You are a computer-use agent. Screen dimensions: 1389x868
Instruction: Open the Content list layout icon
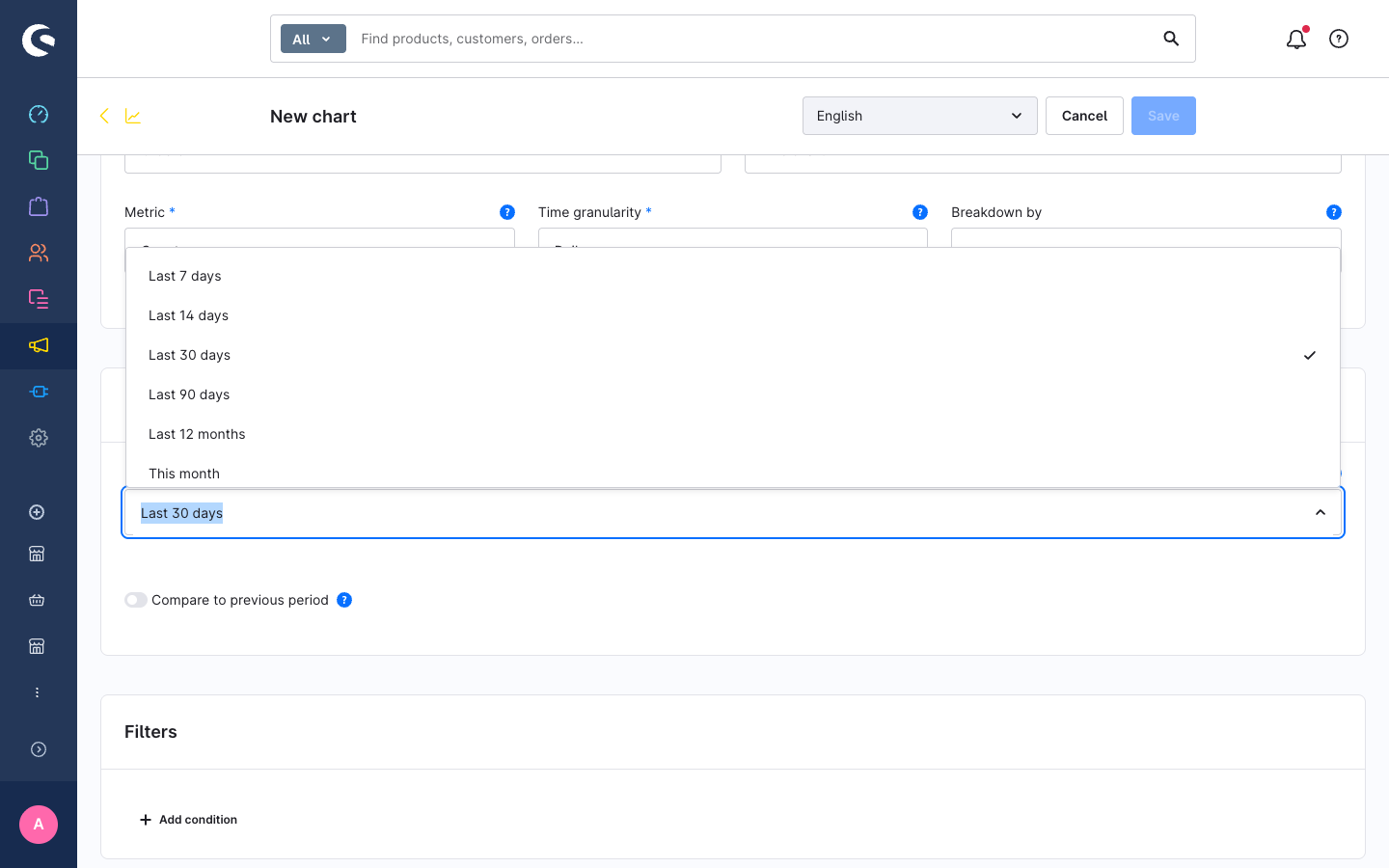(39, 299)
